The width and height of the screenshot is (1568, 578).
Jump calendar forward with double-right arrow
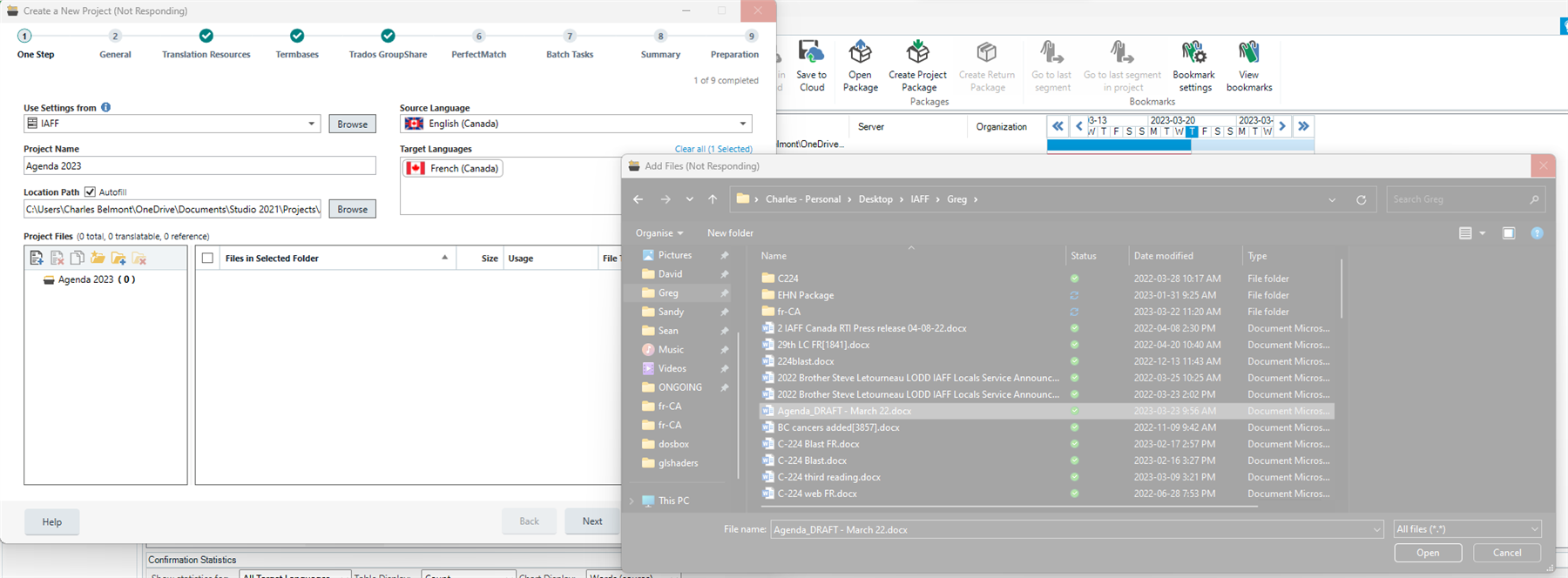coord(1303,126)
